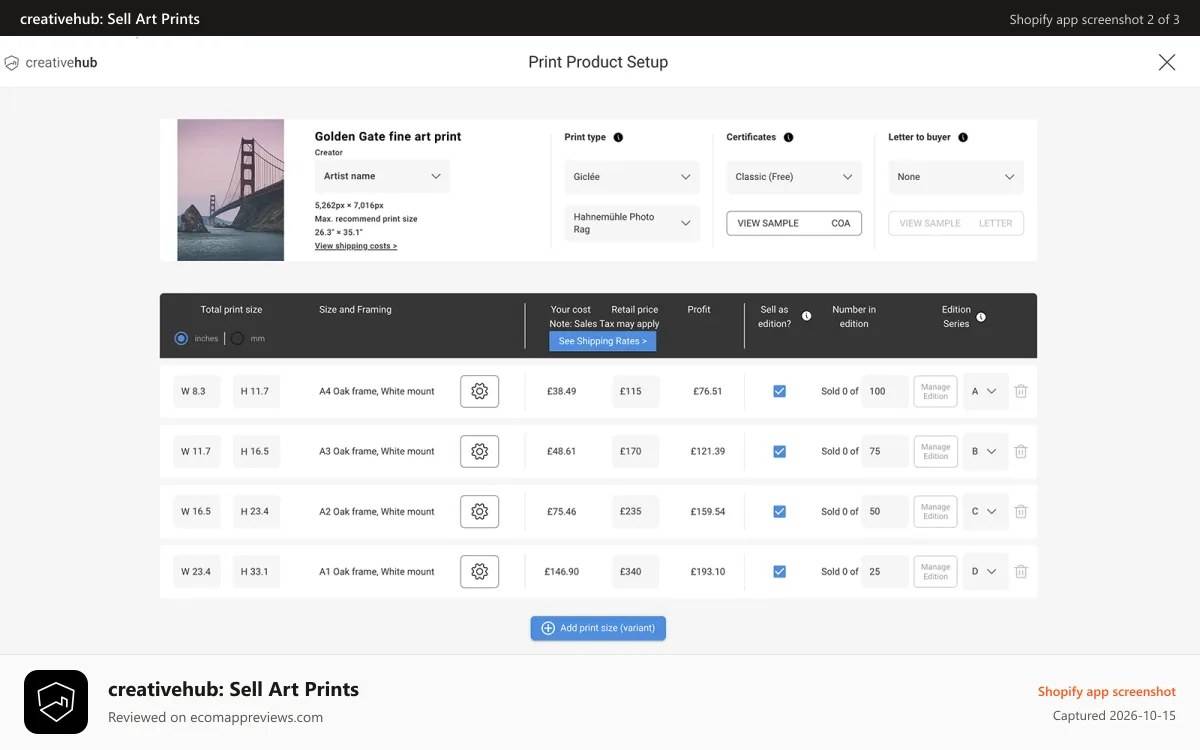Click Manage Edition for the 25 edition row

[x=935, y=571]
